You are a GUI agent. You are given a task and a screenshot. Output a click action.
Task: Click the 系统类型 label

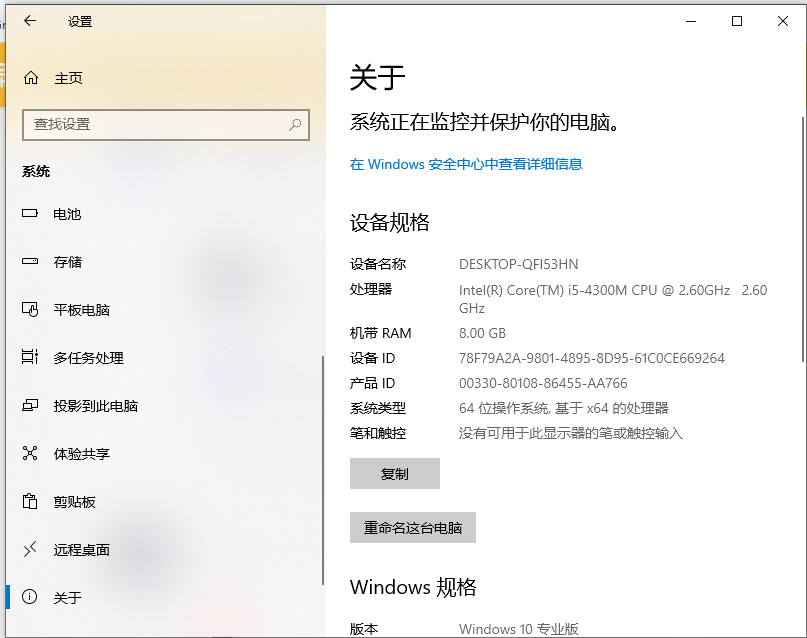[x=378, y=409]
